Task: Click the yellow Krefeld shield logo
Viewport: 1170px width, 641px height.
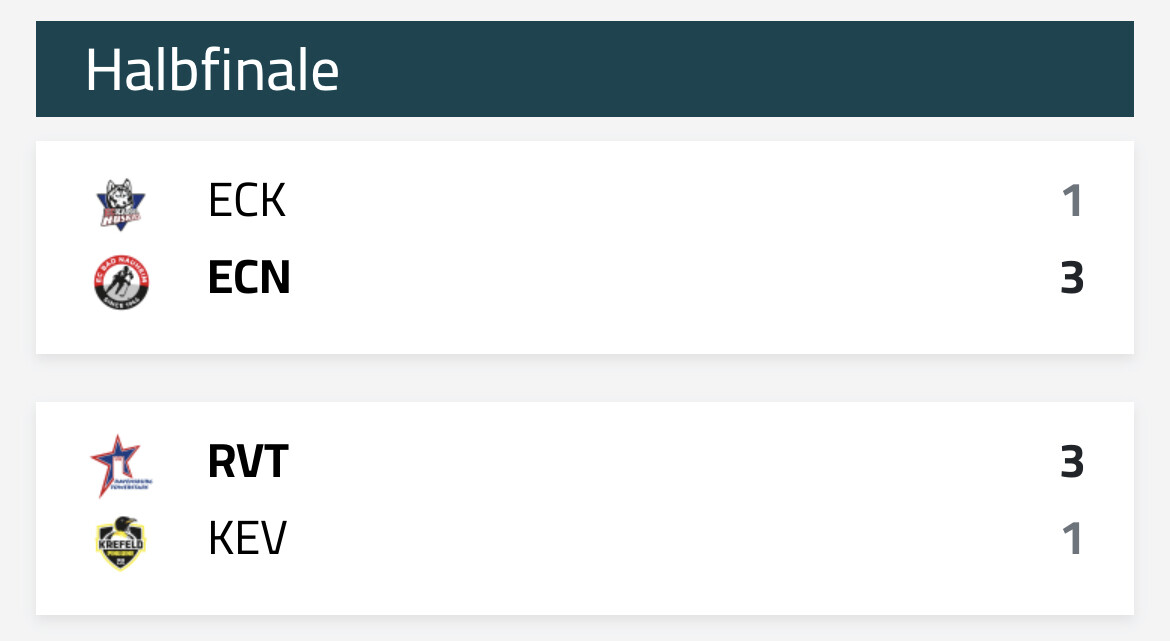Action: (120, 541)
